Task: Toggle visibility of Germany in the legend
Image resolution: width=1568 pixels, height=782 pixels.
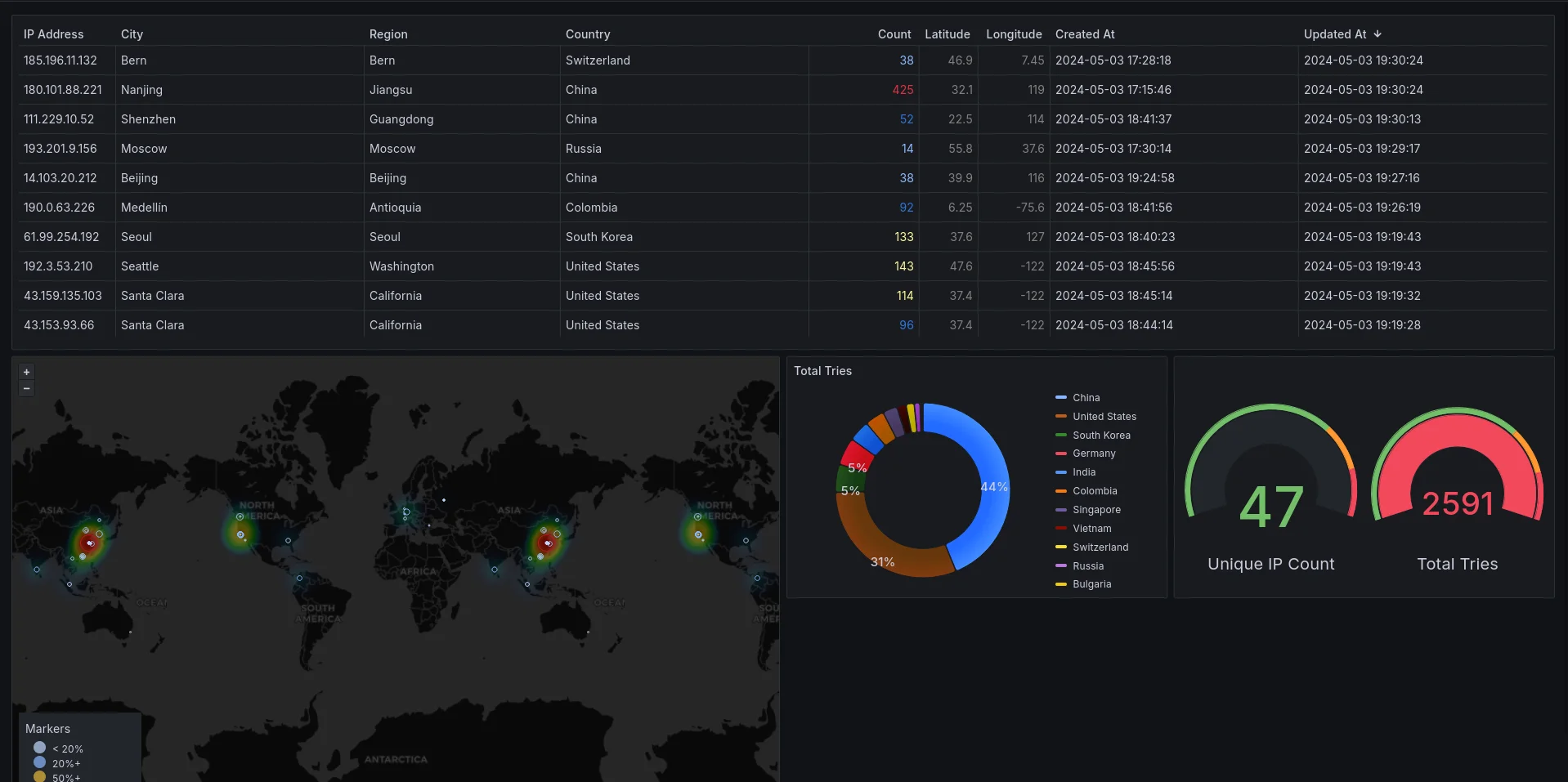Action: coord(1093,454)
